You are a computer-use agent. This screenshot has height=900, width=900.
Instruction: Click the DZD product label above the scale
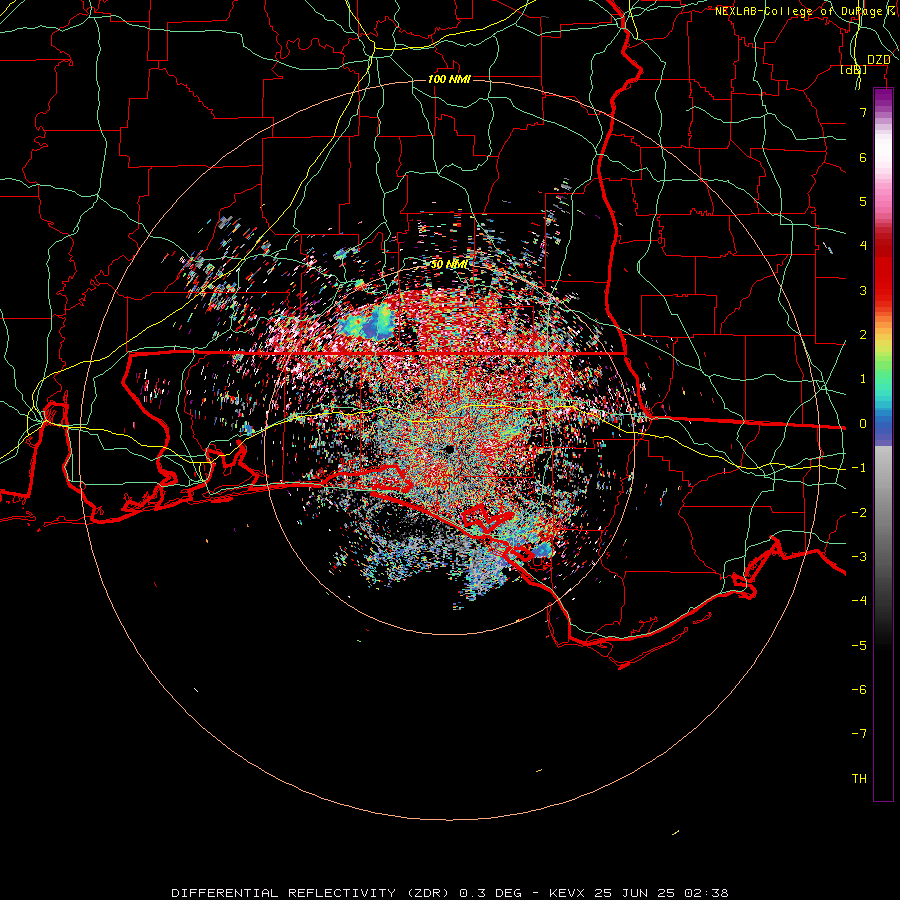(879, 60)
